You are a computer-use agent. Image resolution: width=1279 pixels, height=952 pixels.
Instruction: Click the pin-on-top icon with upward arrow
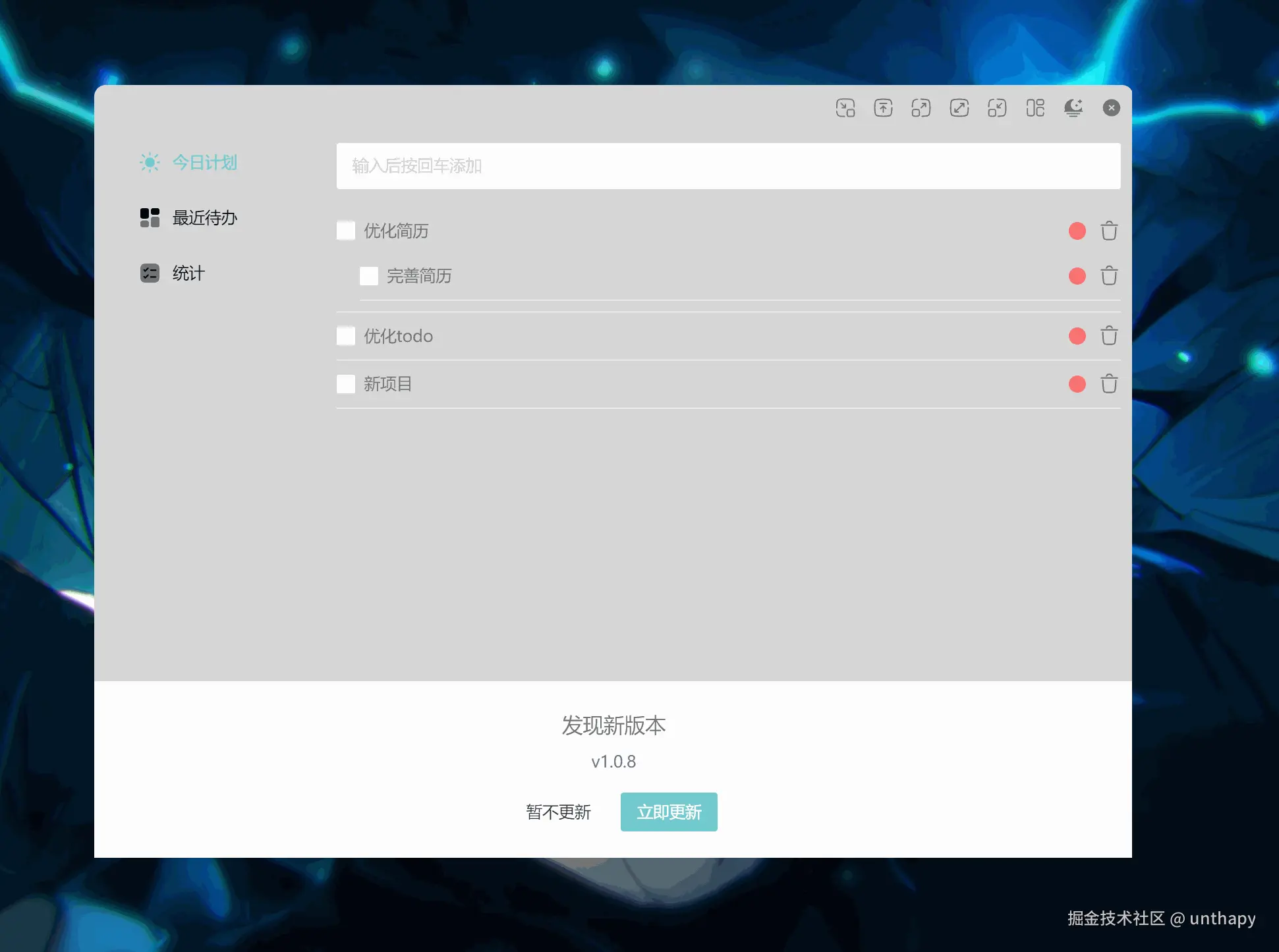tap(883, 107)
